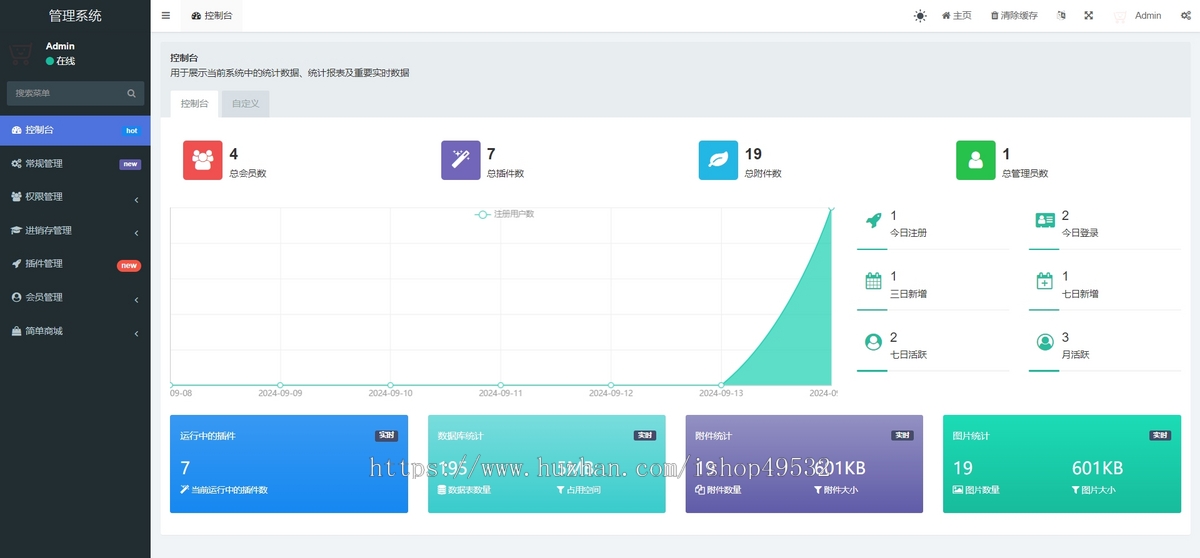Click the 七日活跃 user circle icon
This screenshot has width=1200, height=558.
tap(873, 342)
